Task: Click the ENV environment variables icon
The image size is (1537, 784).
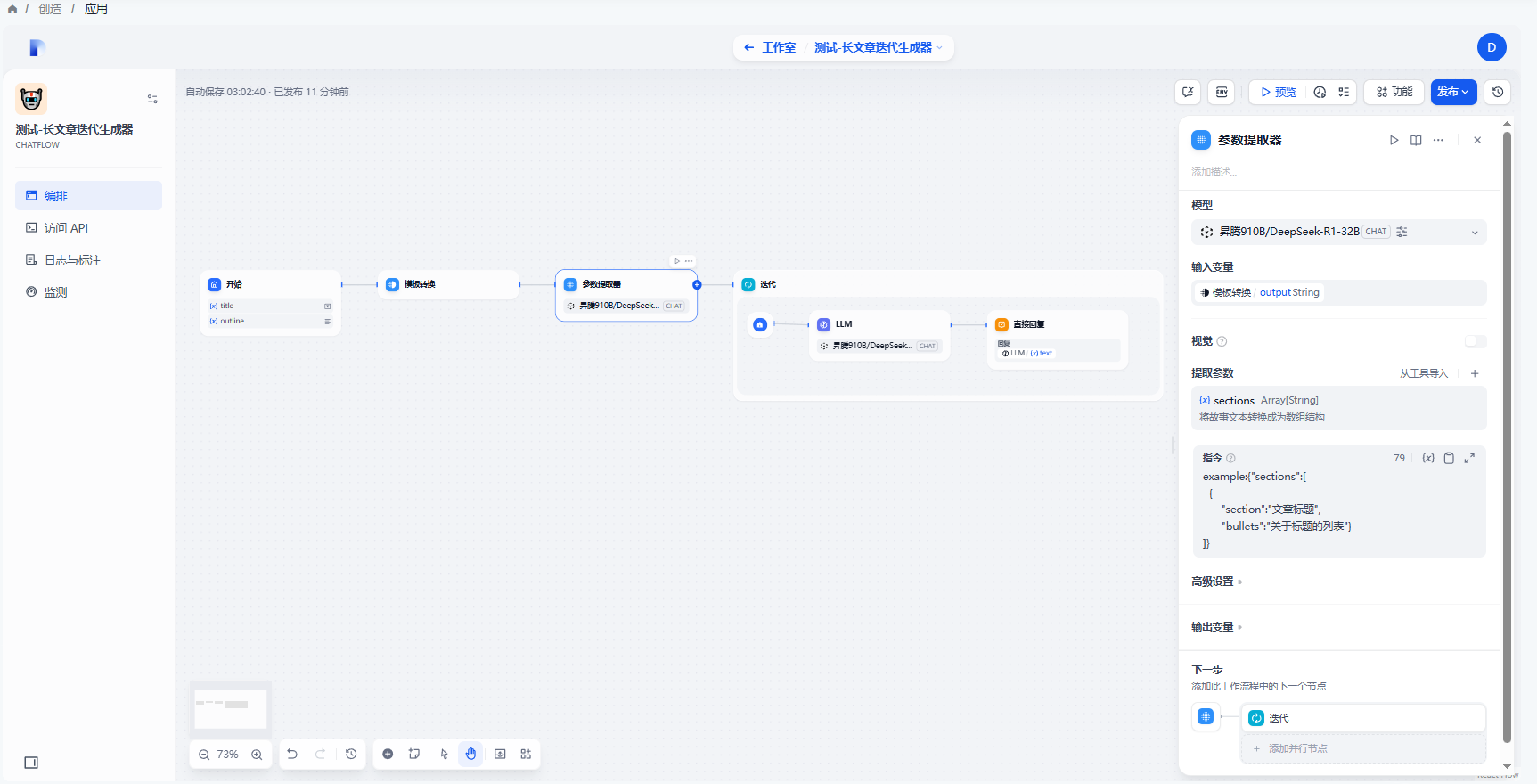Action: click(x=1222, y=92)
